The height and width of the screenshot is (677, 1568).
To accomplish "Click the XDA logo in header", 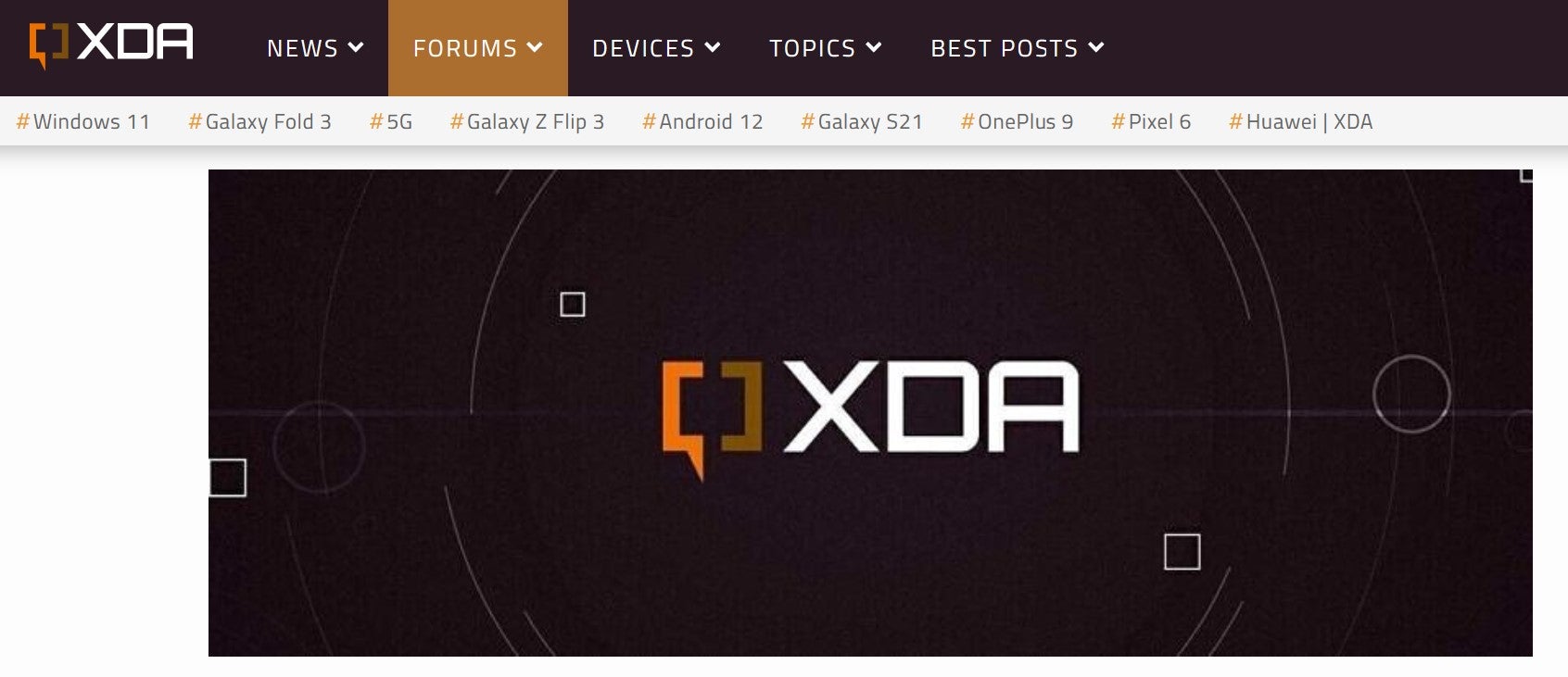I will (x=111, y=44).
